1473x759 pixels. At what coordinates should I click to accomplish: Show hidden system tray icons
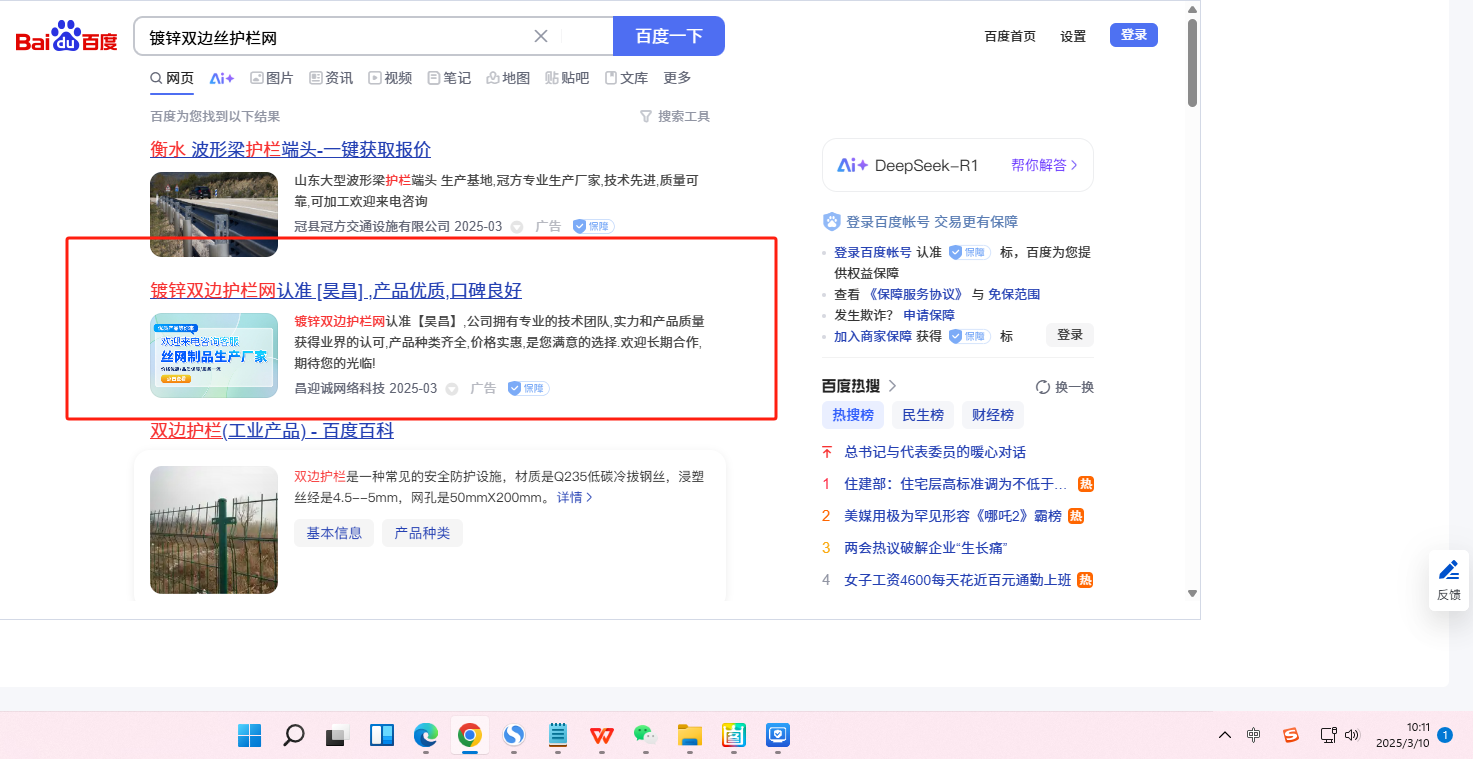tap(1224, 736)
